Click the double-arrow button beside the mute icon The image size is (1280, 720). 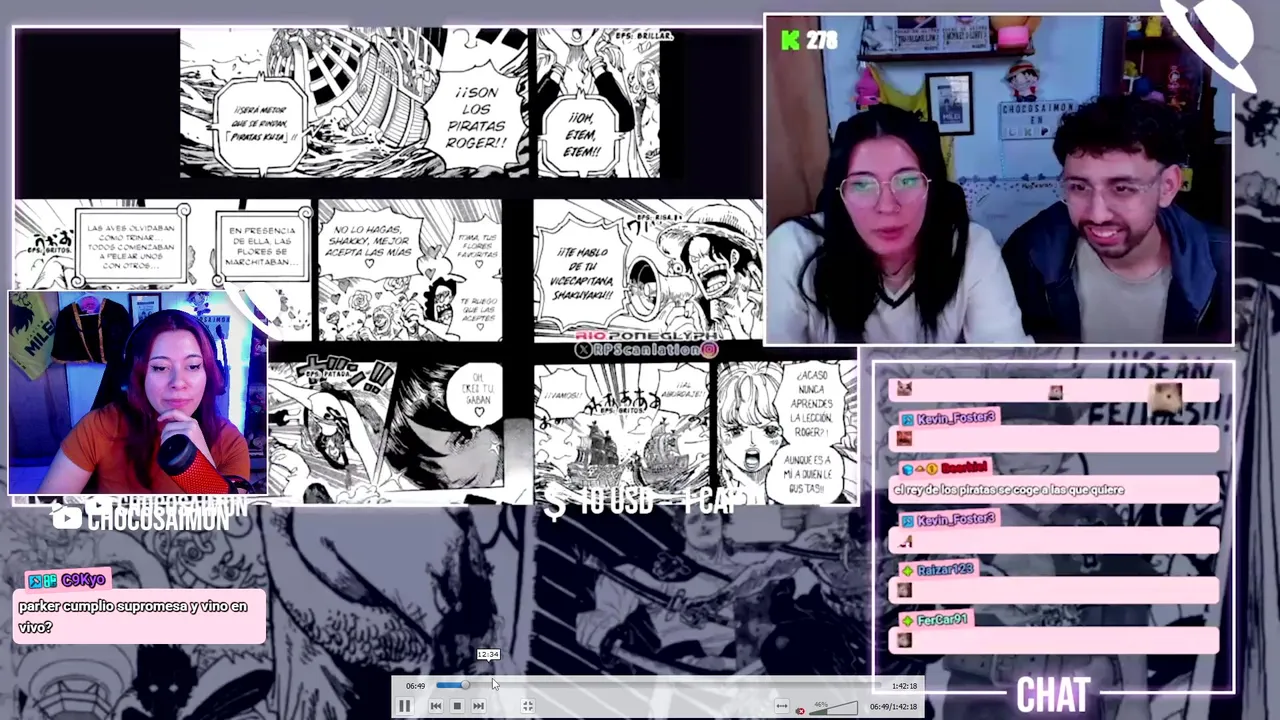(782, 707)
